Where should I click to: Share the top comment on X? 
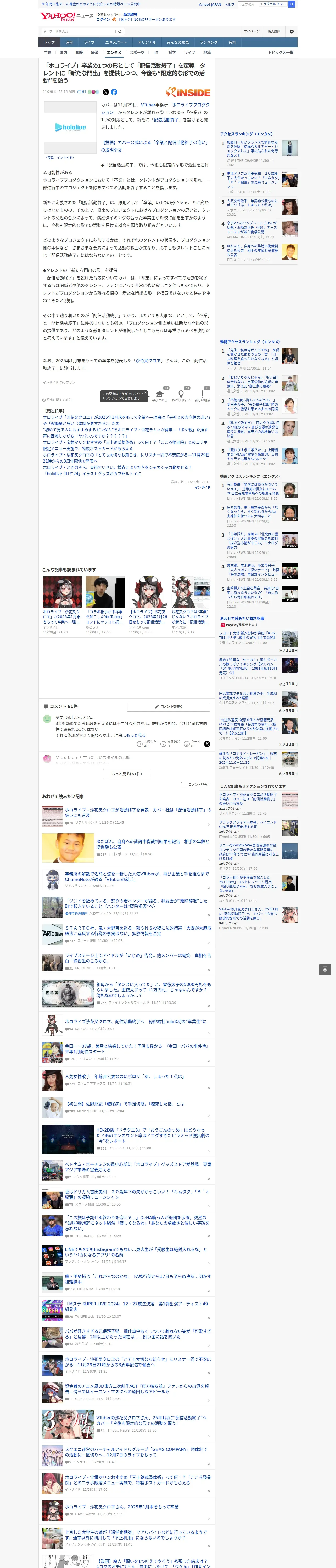coord(207,744)
